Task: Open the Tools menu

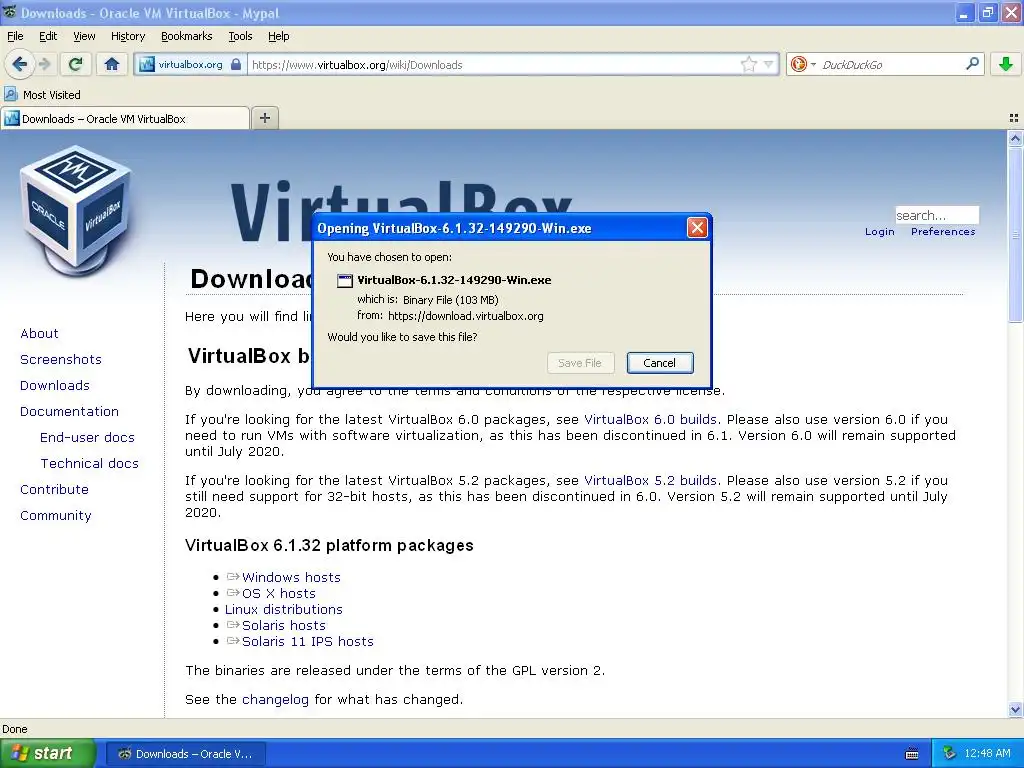Action: [x=240, y=36]
